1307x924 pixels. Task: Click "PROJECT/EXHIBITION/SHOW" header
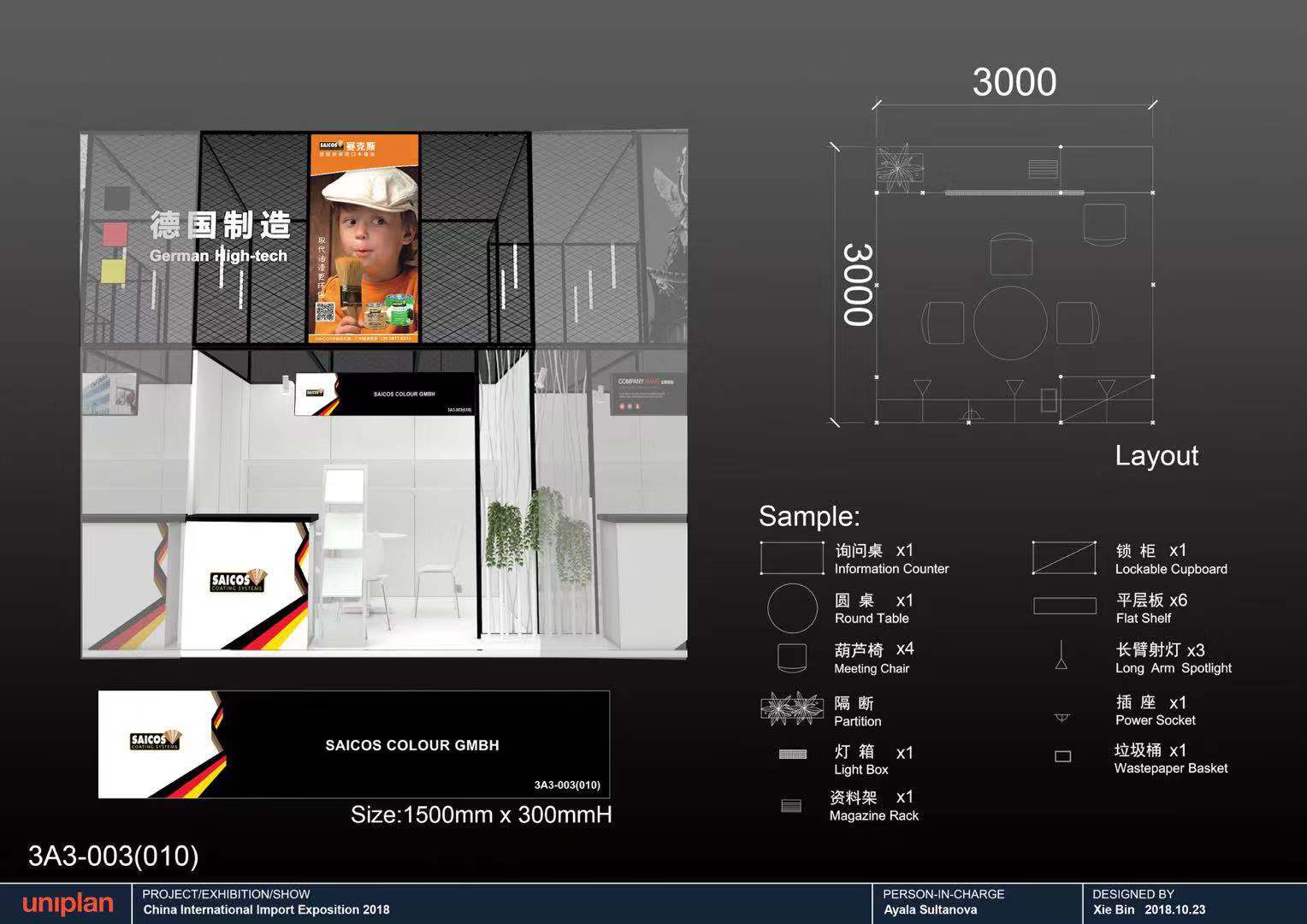click(x=227, y=894)
